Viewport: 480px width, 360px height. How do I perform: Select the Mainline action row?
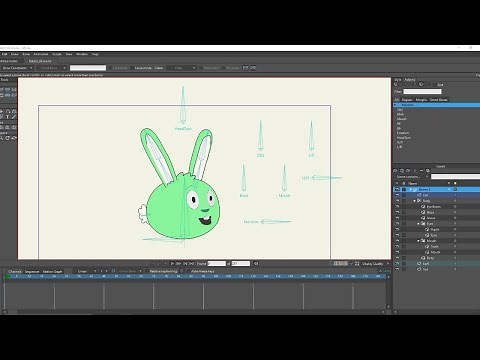click(437, 105)
